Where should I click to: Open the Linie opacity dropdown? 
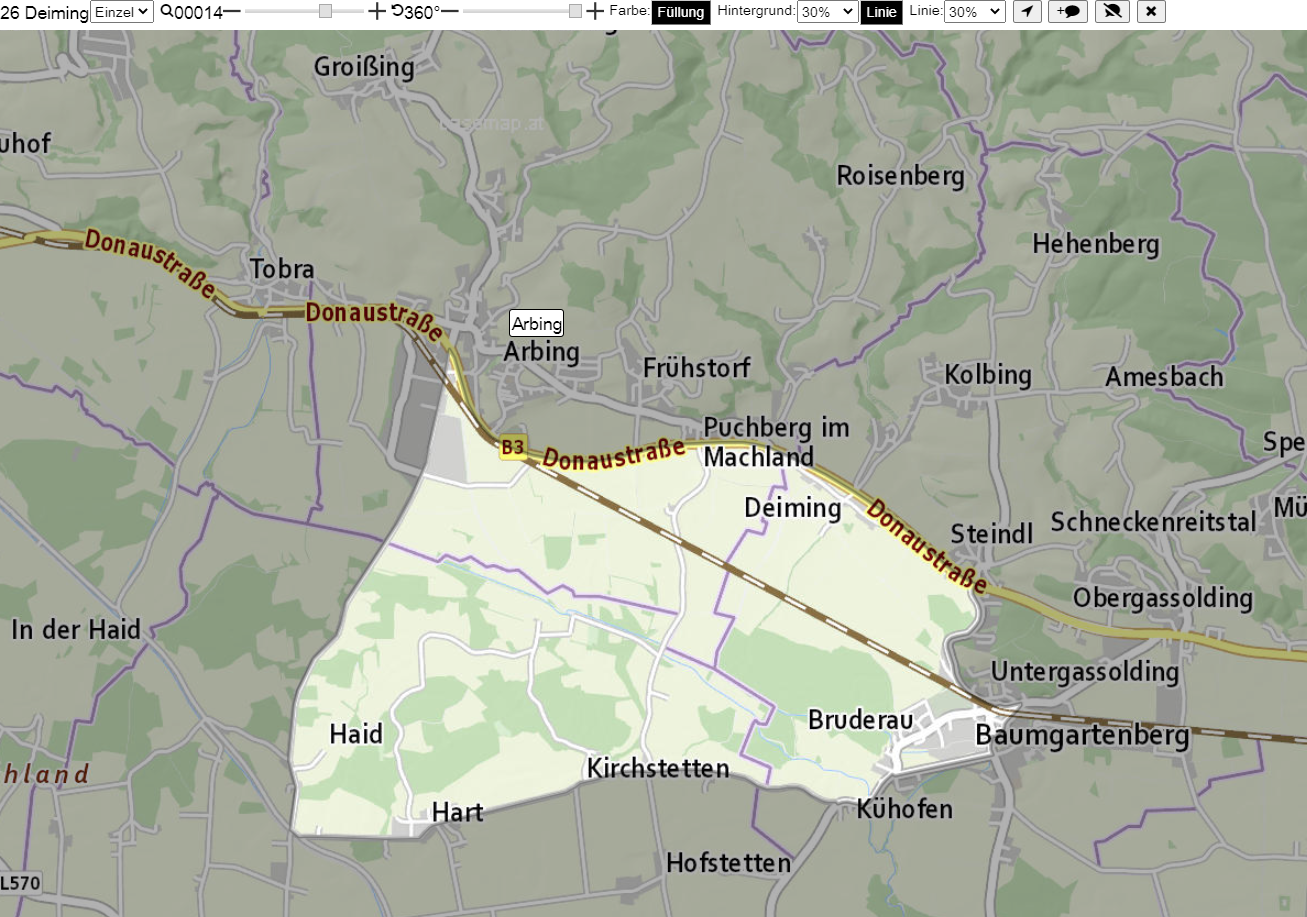coord(975,12)
